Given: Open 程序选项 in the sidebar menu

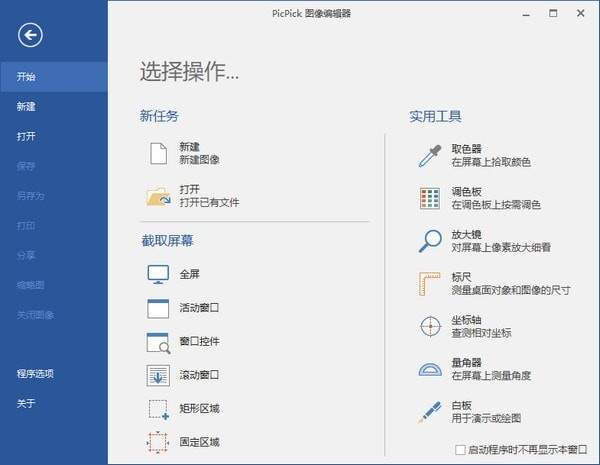Looking at the screenshot, I should tap(35, 374).
